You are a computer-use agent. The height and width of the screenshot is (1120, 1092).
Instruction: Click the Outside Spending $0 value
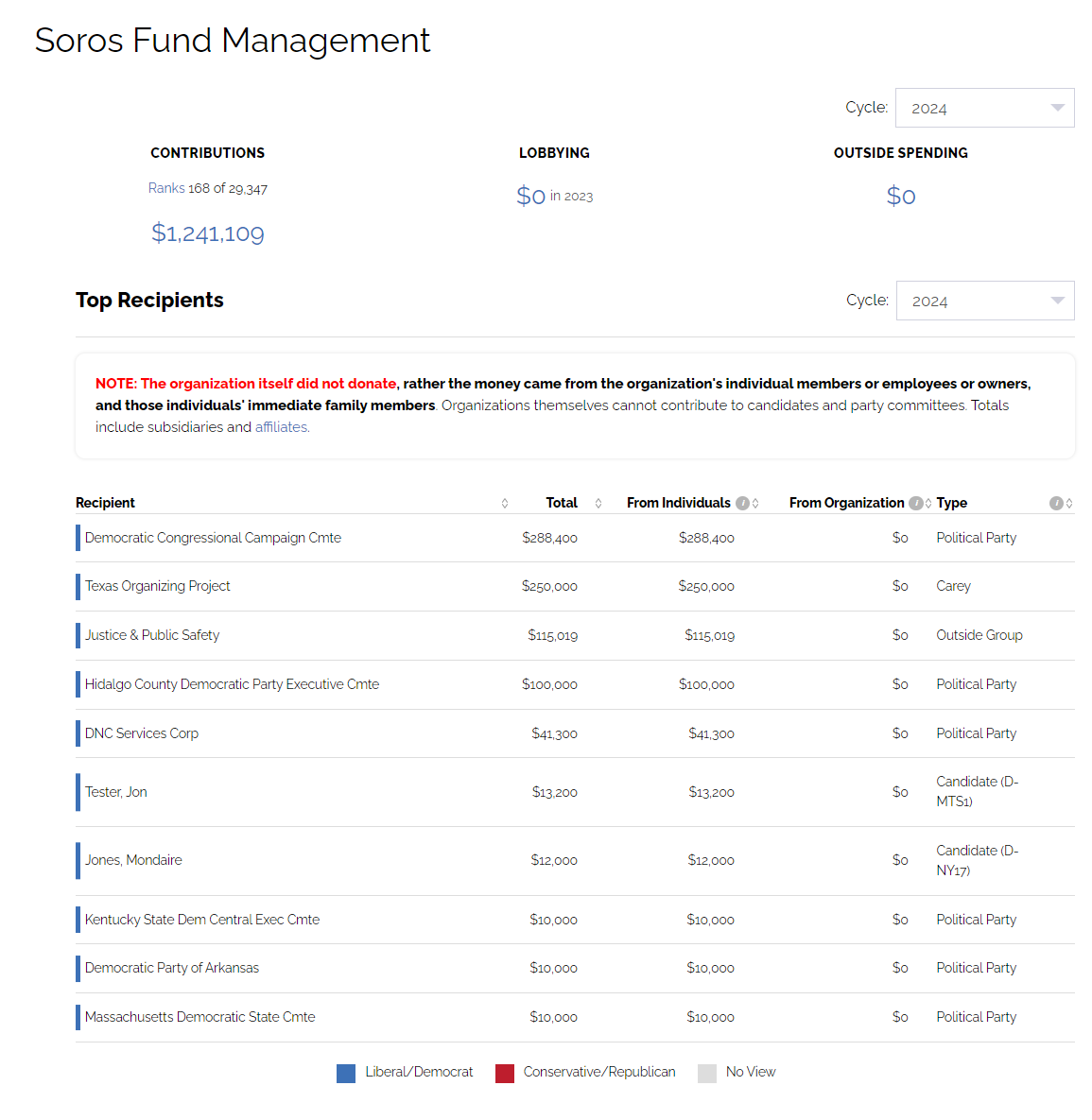901,195
